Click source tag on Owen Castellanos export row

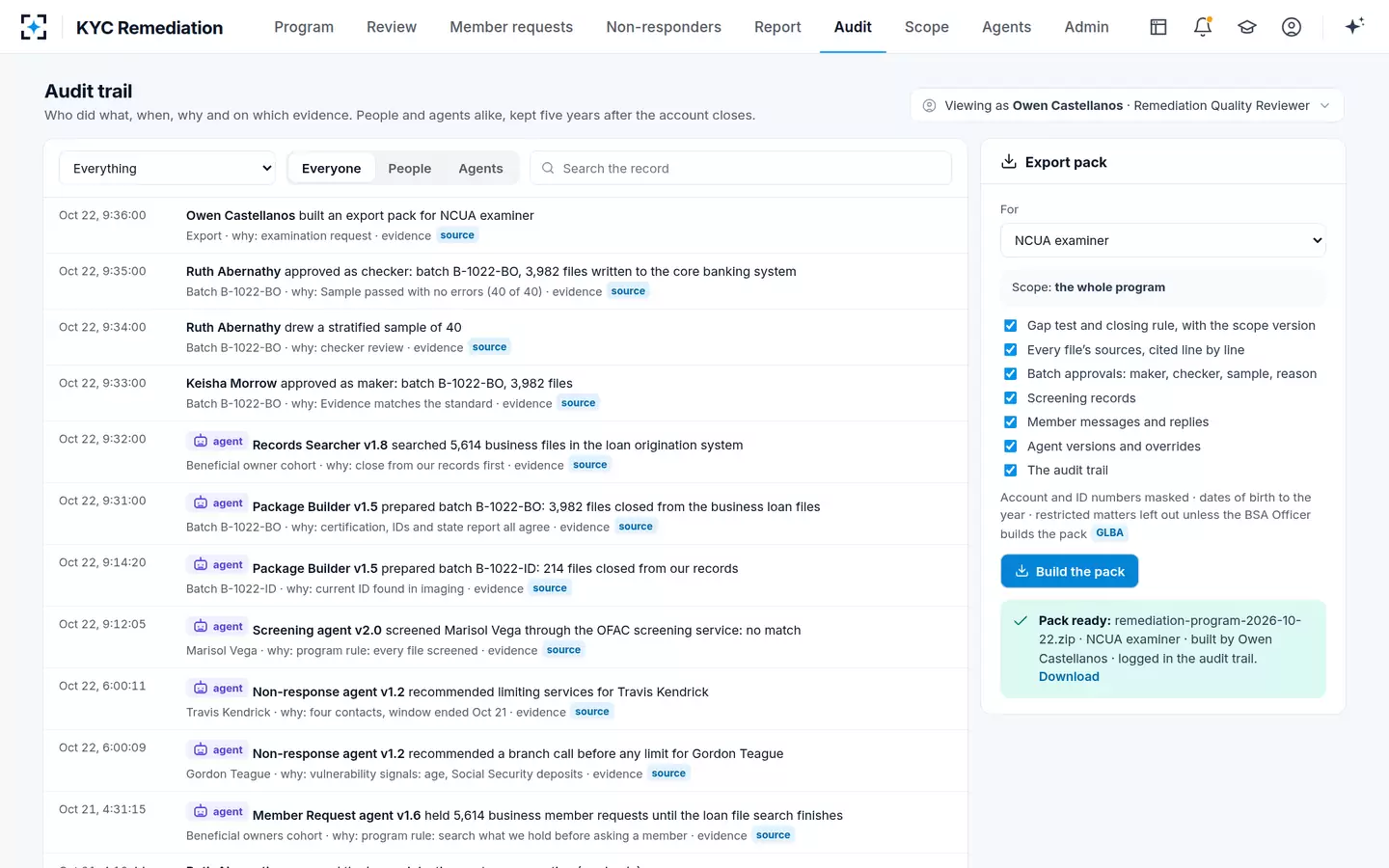[x=457, y=235]
